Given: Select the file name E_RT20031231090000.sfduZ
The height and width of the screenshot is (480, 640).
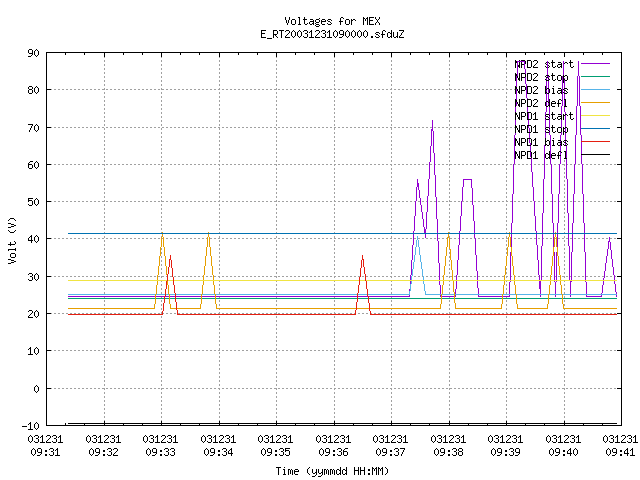Looking at the screenshot, I should click(332, 34).
